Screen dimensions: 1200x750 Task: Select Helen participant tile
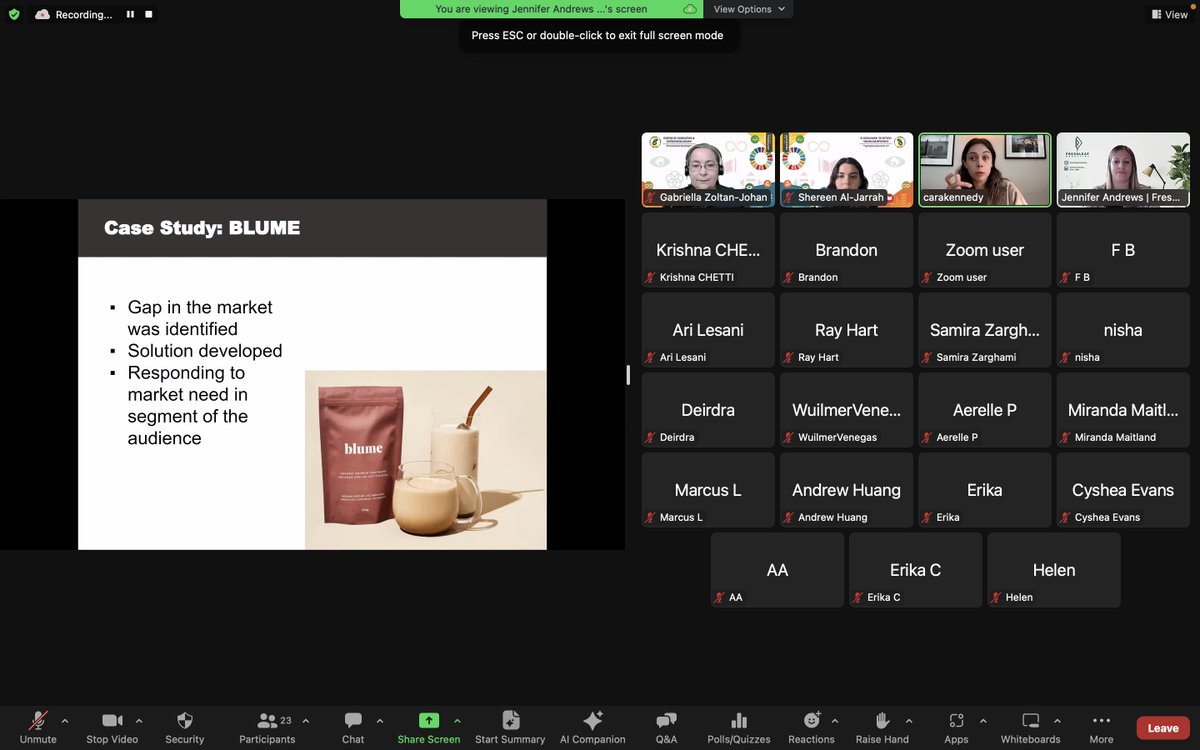pyautogui.click(x=1054, y=570)
